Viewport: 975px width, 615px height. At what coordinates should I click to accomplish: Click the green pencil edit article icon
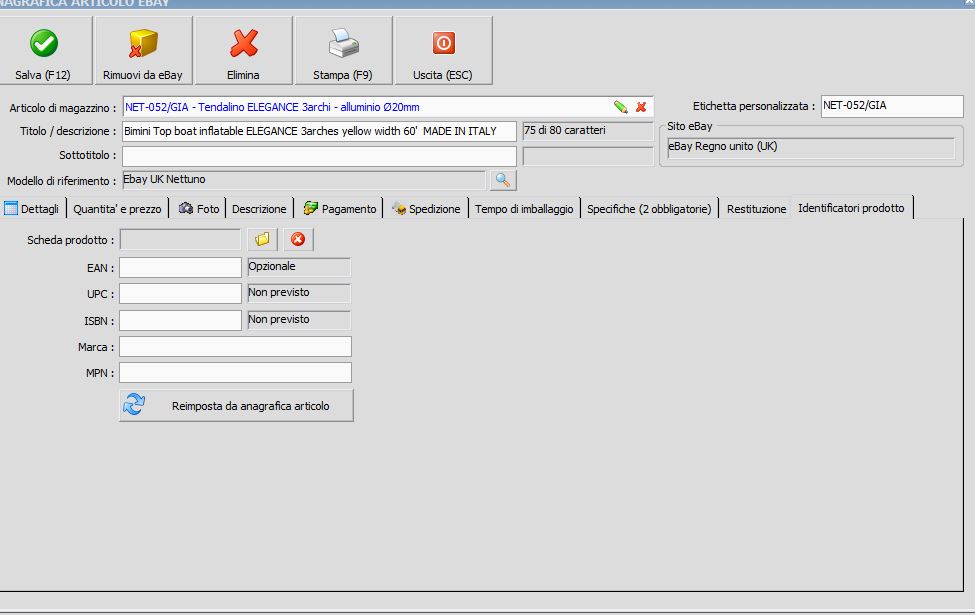coord(620,107)
